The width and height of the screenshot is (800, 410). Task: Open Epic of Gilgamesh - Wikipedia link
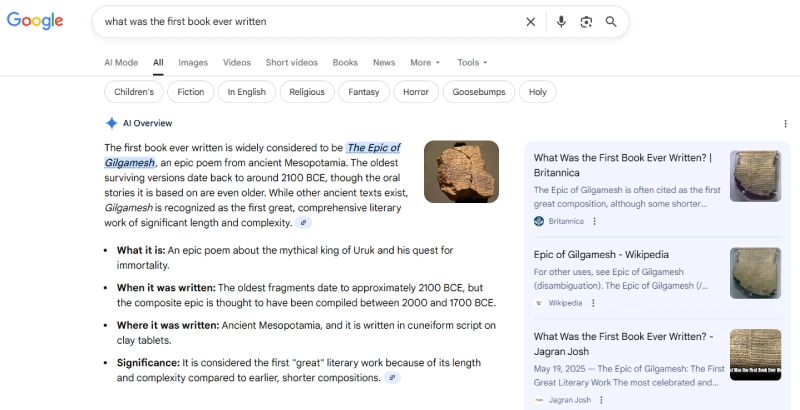601,254
